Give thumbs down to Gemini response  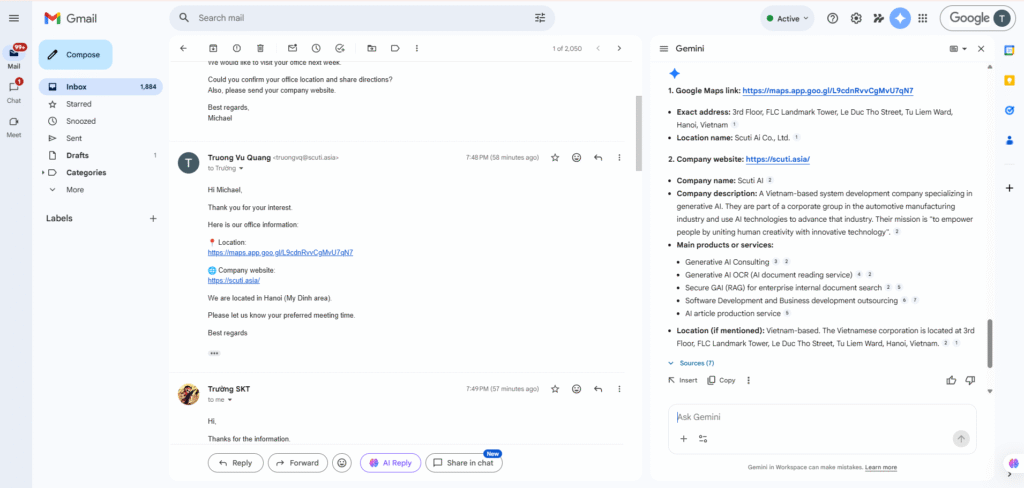[970, 380]
